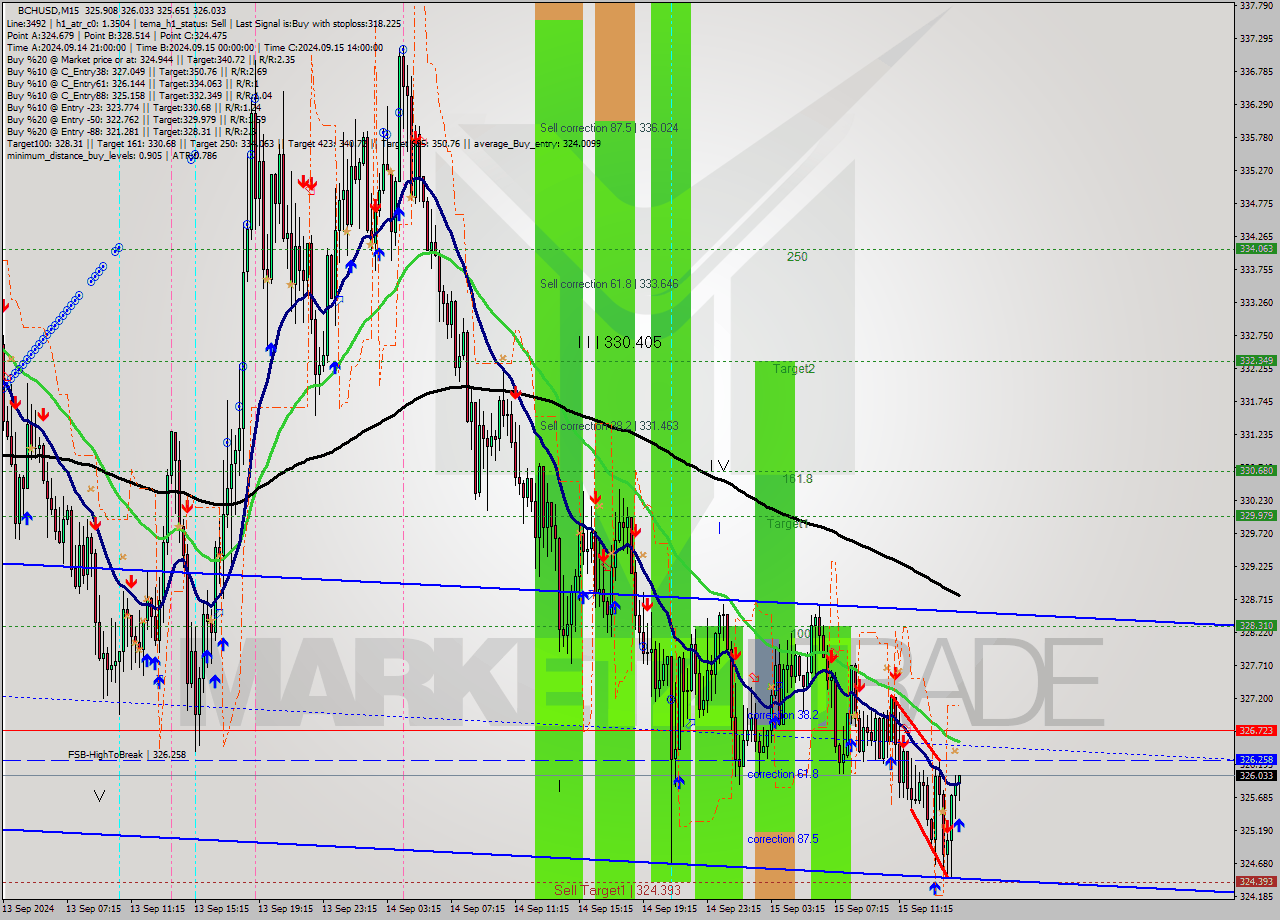Click the '13 Sep 07:15' time axis label

[93, 910]
